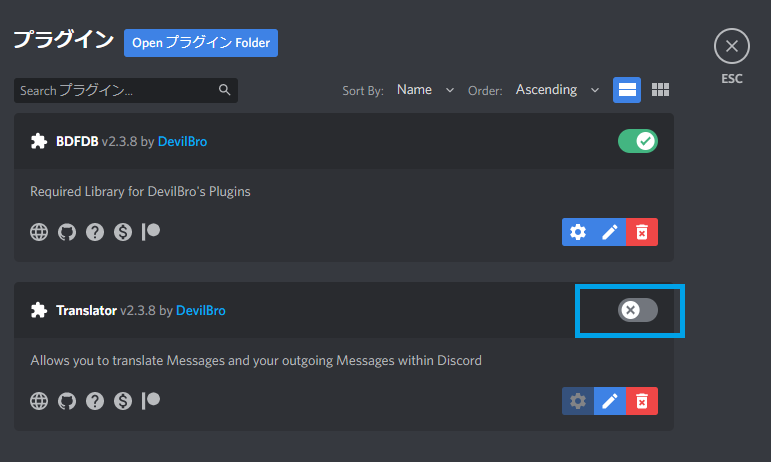Viewport: 771px width, 462px height.
Task: Click Translator donate dollar icon
Action: (123, 401)
